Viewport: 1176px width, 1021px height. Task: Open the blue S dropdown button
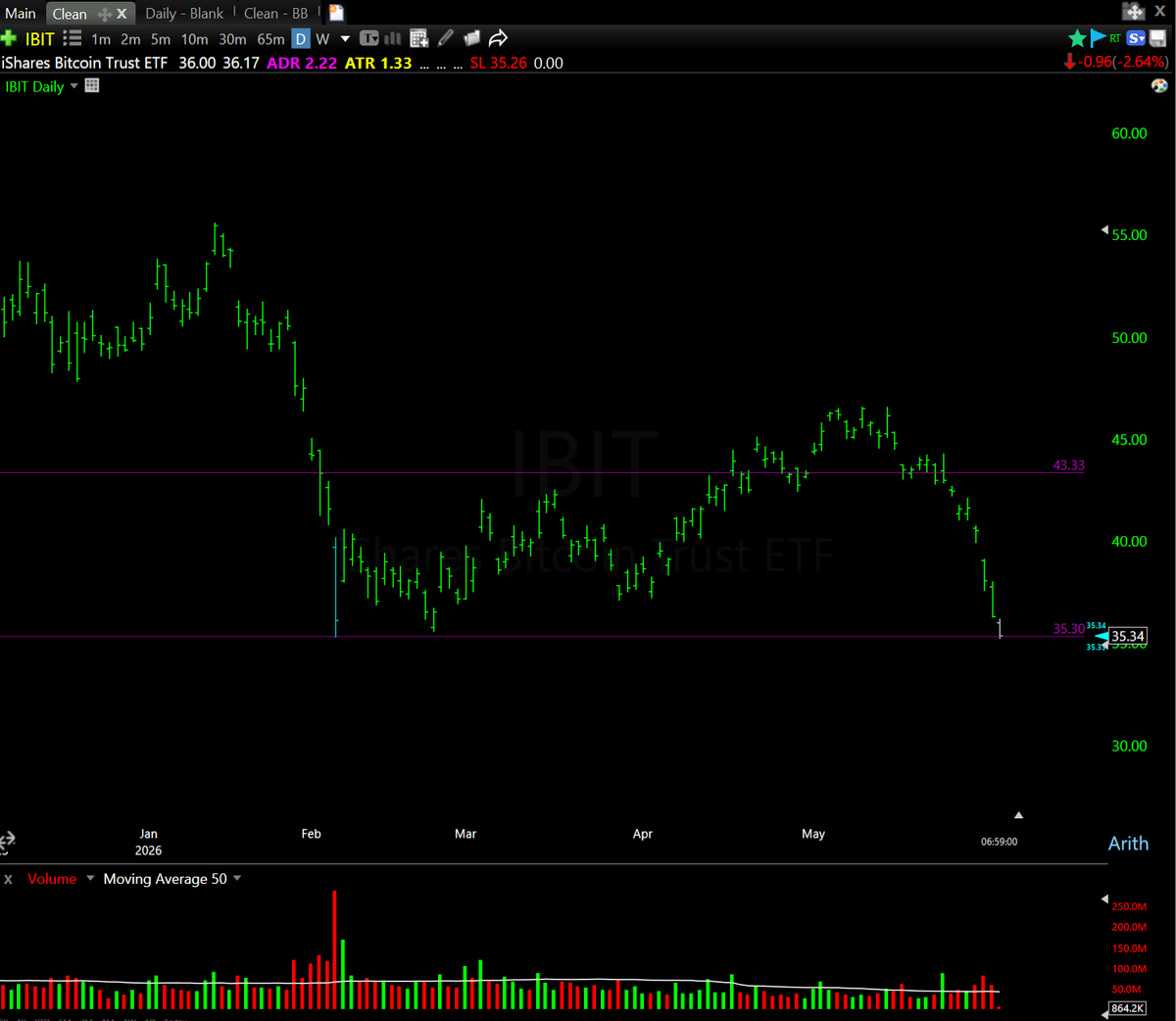coord(1136,38)
